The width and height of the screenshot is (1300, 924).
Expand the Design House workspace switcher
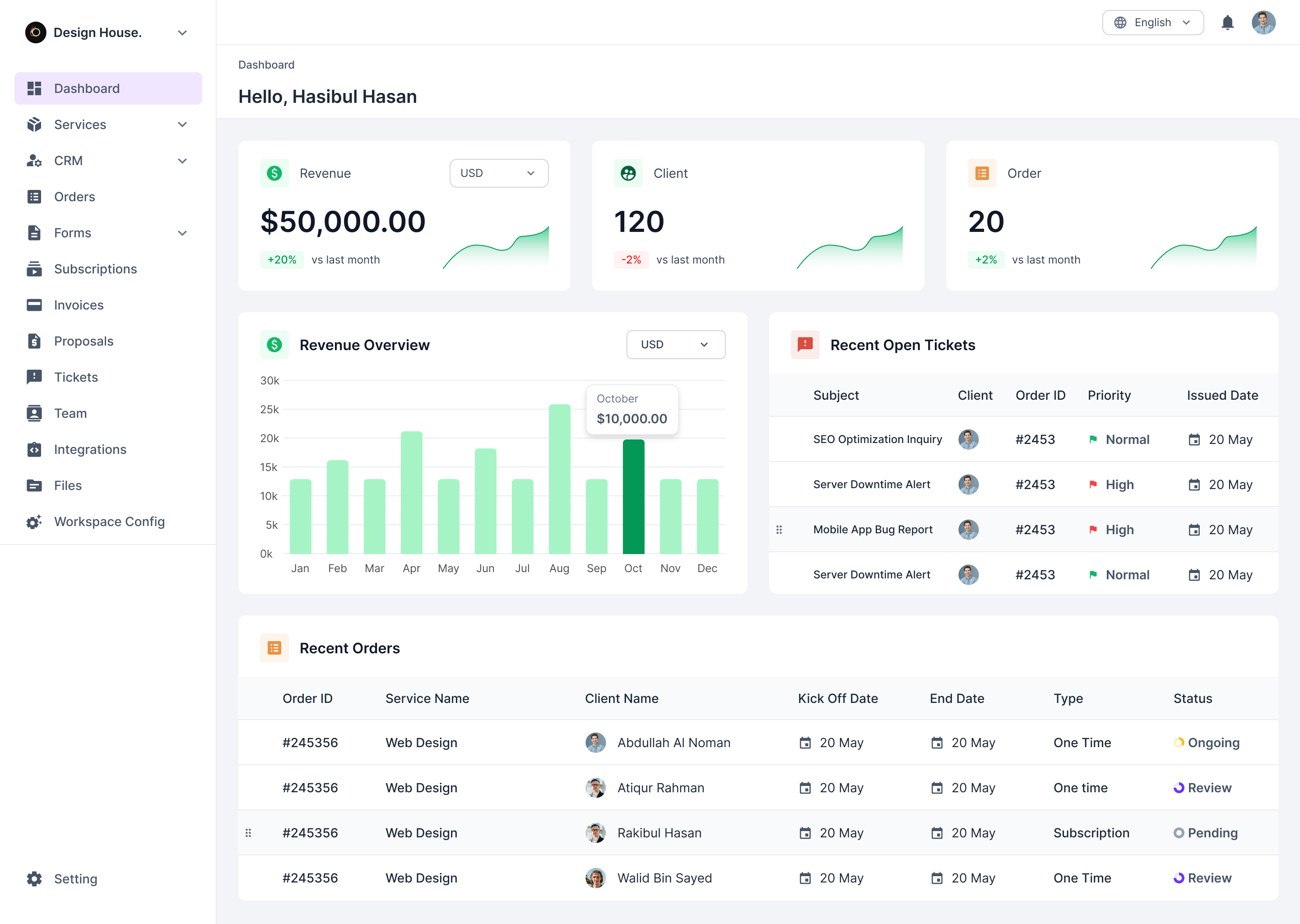182,33
